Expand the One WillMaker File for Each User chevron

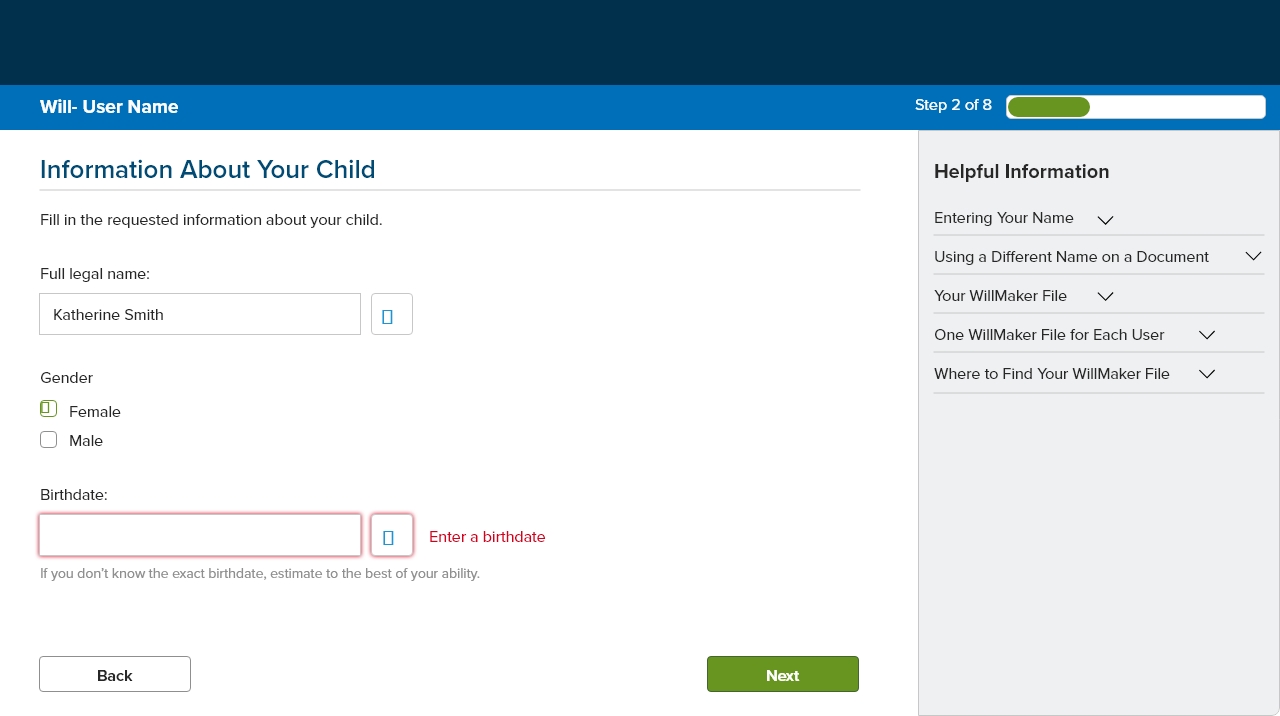click(x=1206, y=335)
